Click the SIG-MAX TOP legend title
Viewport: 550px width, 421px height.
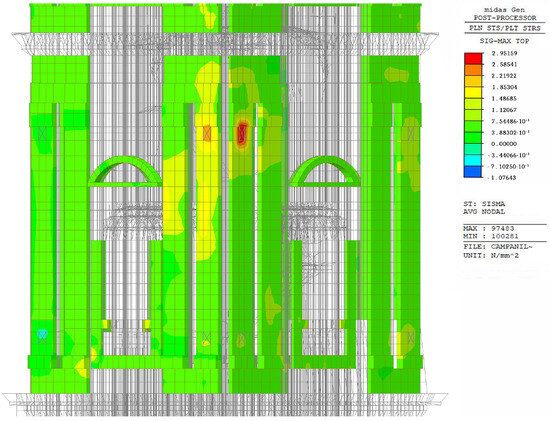504,41
